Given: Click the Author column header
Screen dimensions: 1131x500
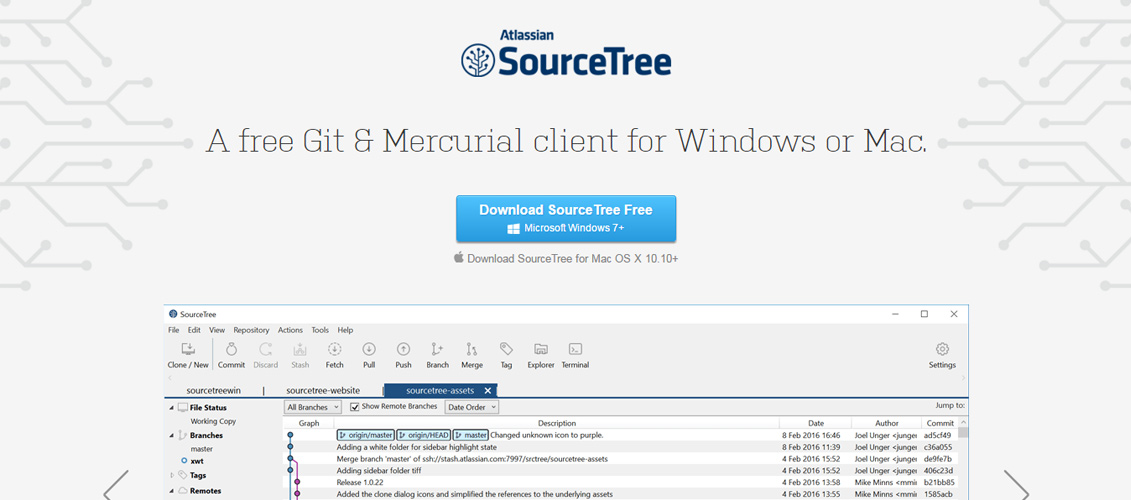Looking at the screenshot, I should (886, 424).
